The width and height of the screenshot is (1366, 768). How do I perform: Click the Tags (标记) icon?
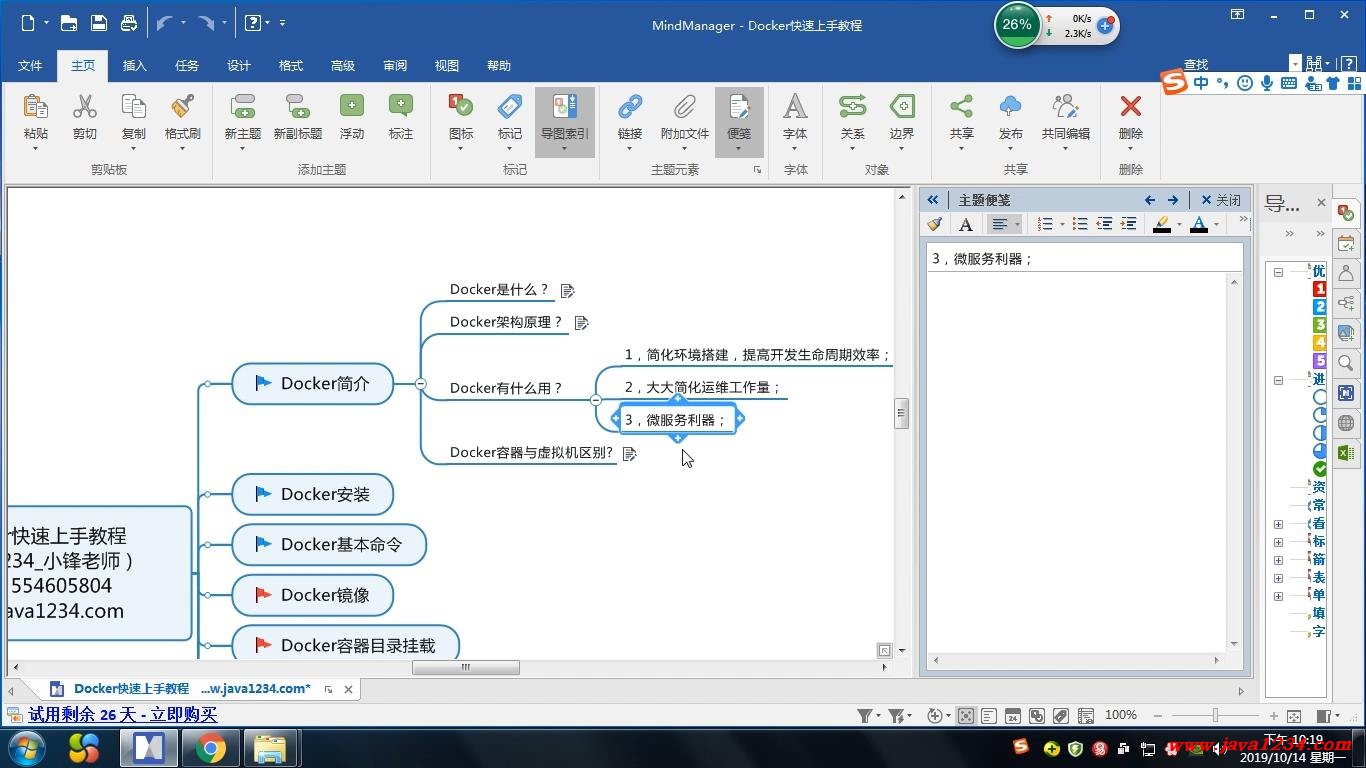click(x=510, y=106)
